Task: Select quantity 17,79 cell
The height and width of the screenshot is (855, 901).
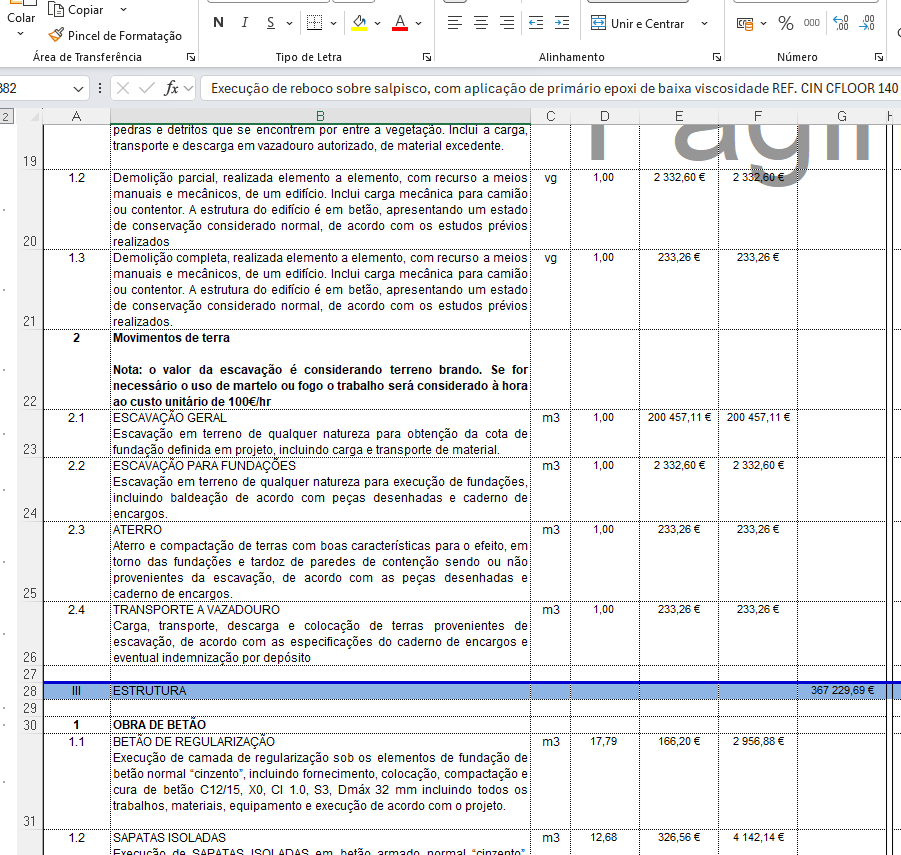Action: tap(604, 781)
